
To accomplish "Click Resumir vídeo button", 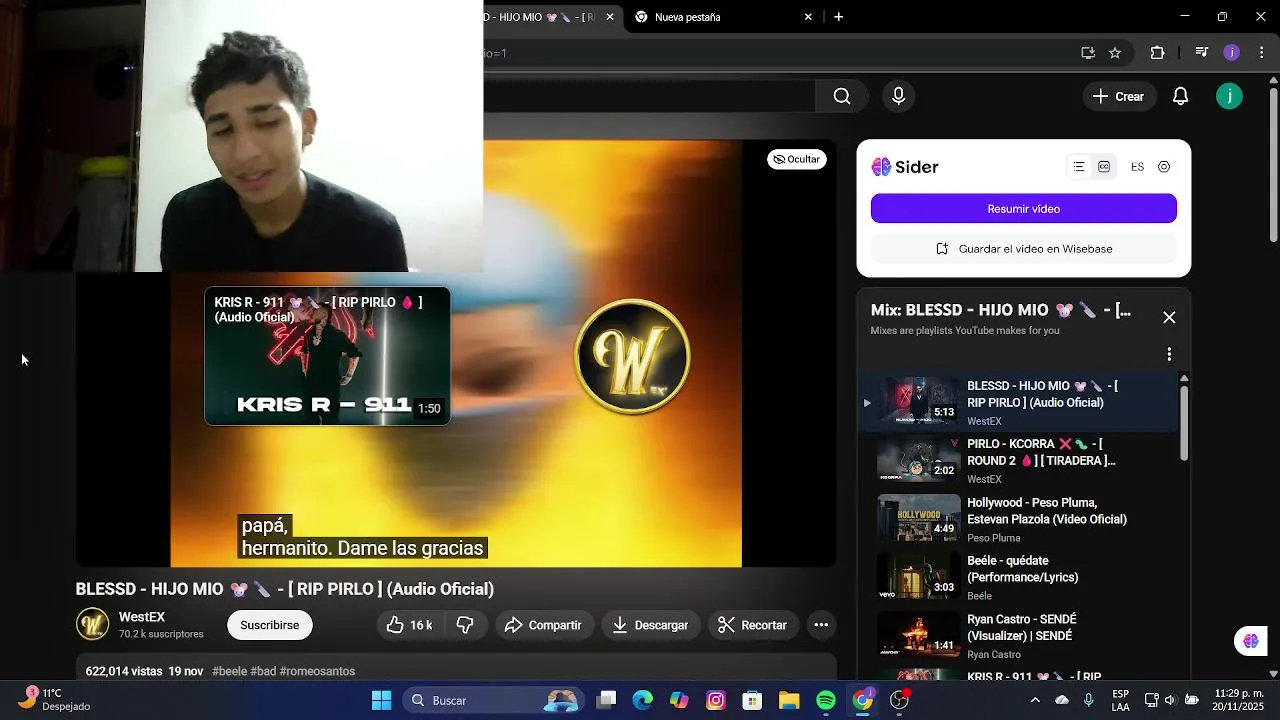I will tap(1024, 208).
